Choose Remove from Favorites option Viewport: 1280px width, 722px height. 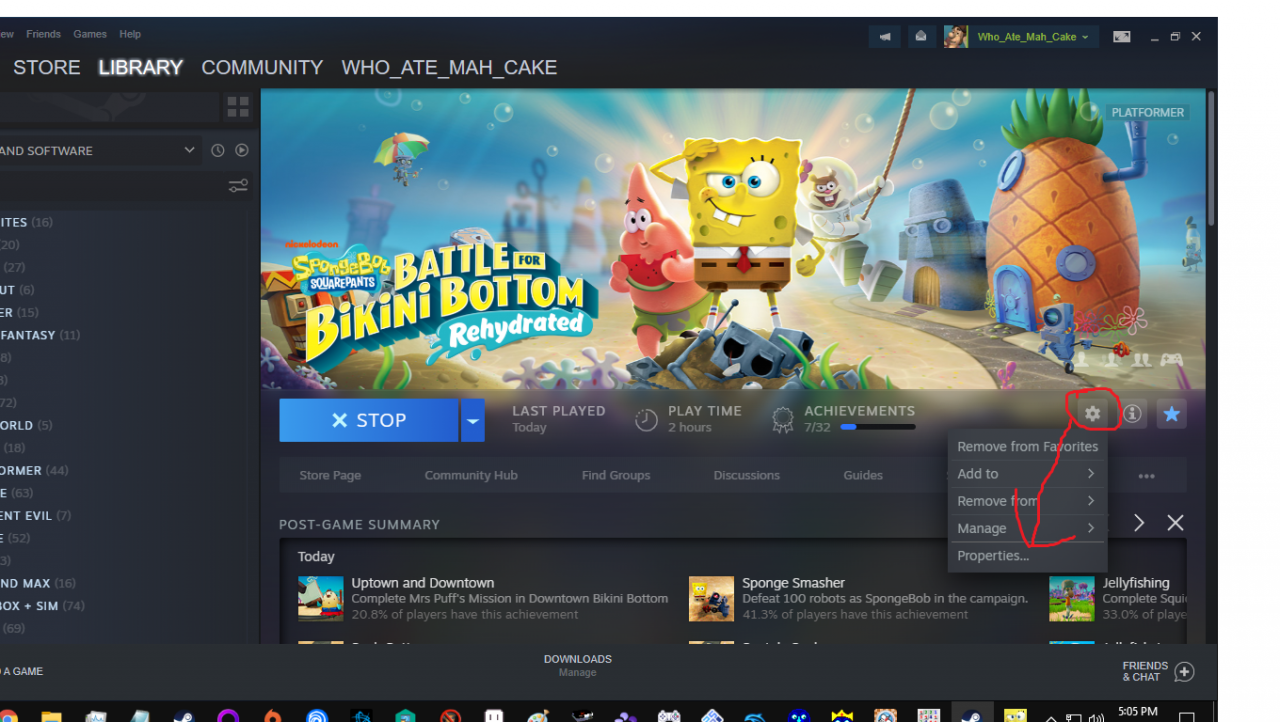[x=1027, y=447]
